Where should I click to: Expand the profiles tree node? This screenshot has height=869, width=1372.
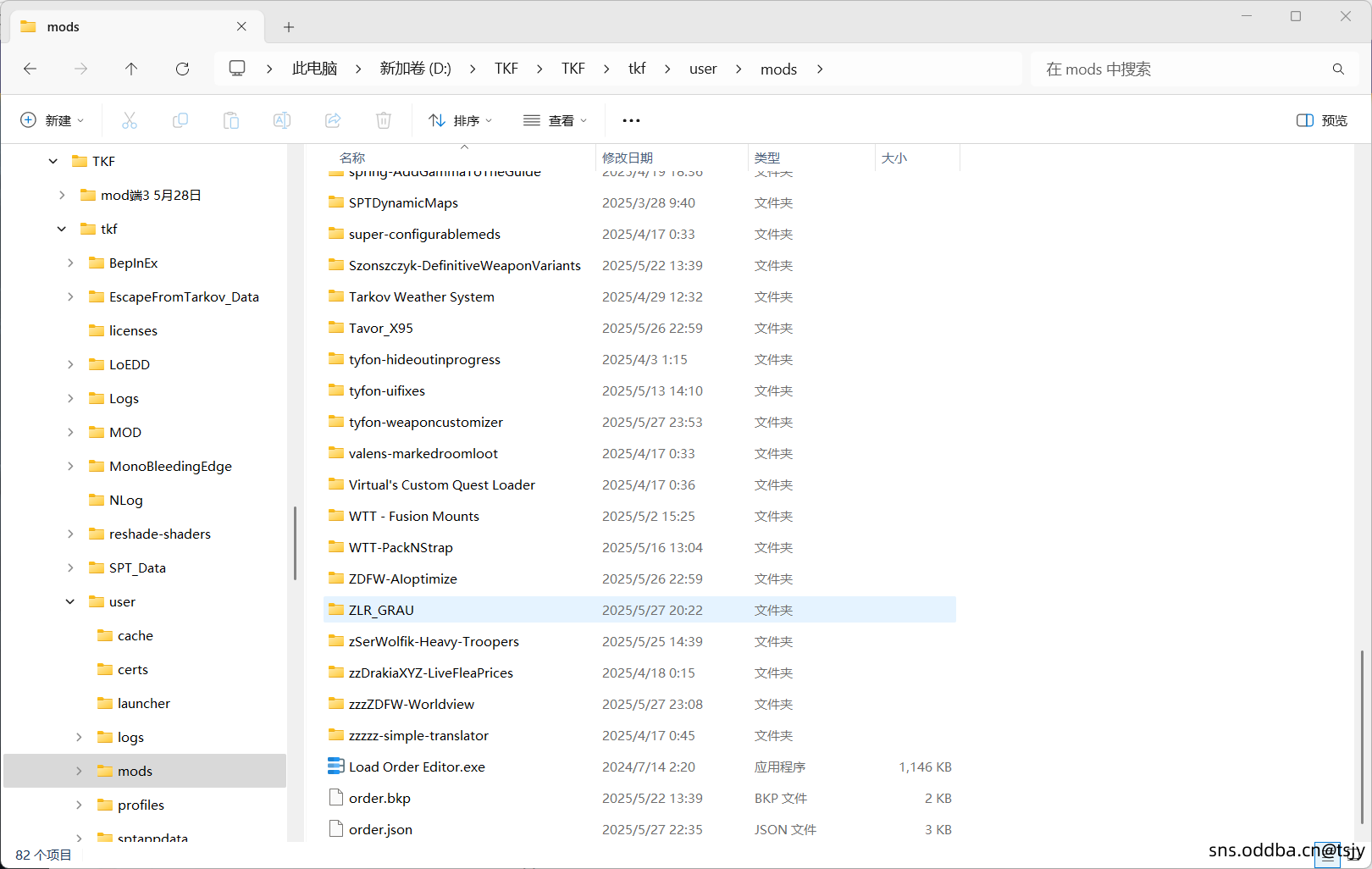(x=79, y=805)
